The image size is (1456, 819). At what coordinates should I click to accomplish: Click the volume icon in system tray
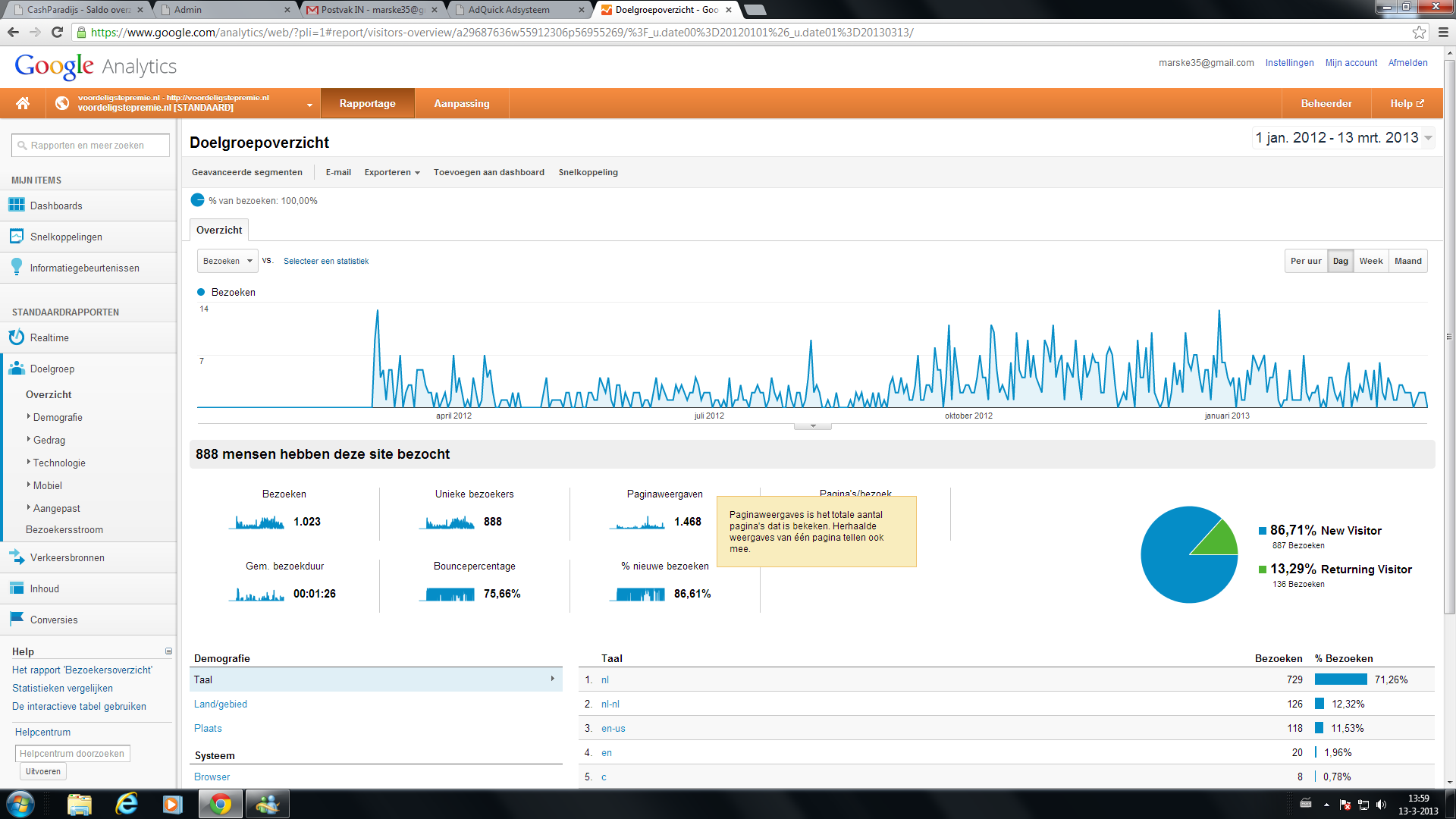pyautogui.click(x=1381, y=805)
